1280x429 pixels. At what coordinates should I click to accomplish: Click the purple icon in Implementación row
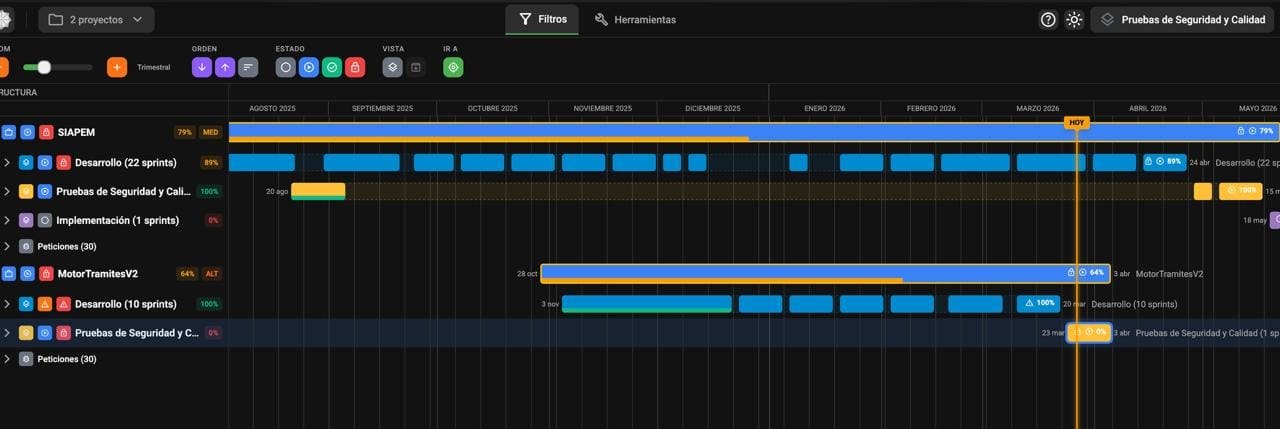tap(26, 220)
